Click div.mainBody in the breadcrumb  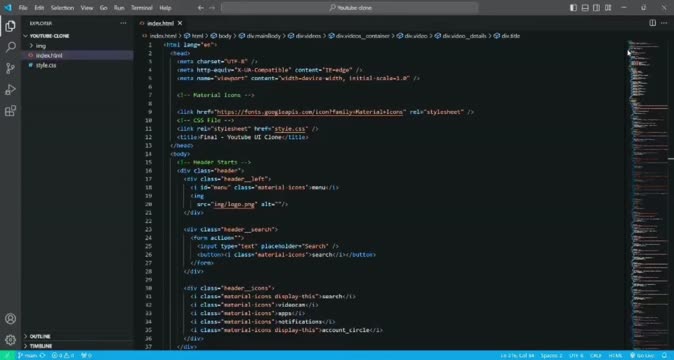[x=263, y=36]
